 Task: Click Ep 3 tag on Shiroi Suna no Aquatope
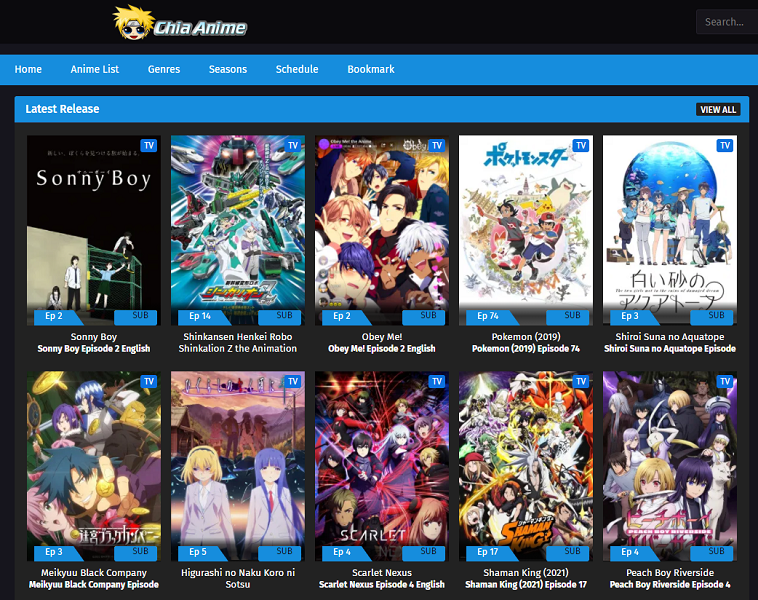(x=634, y=317)
